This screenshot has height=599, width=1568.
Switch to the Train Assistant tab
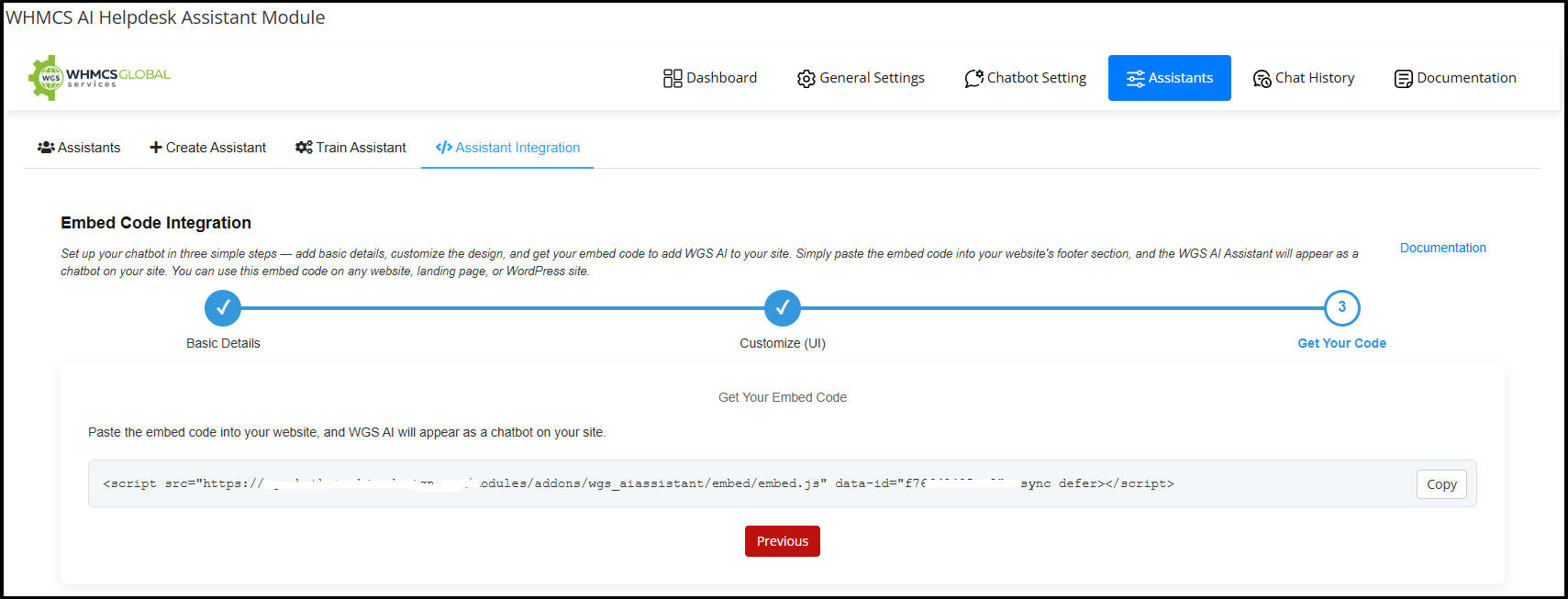361,148
